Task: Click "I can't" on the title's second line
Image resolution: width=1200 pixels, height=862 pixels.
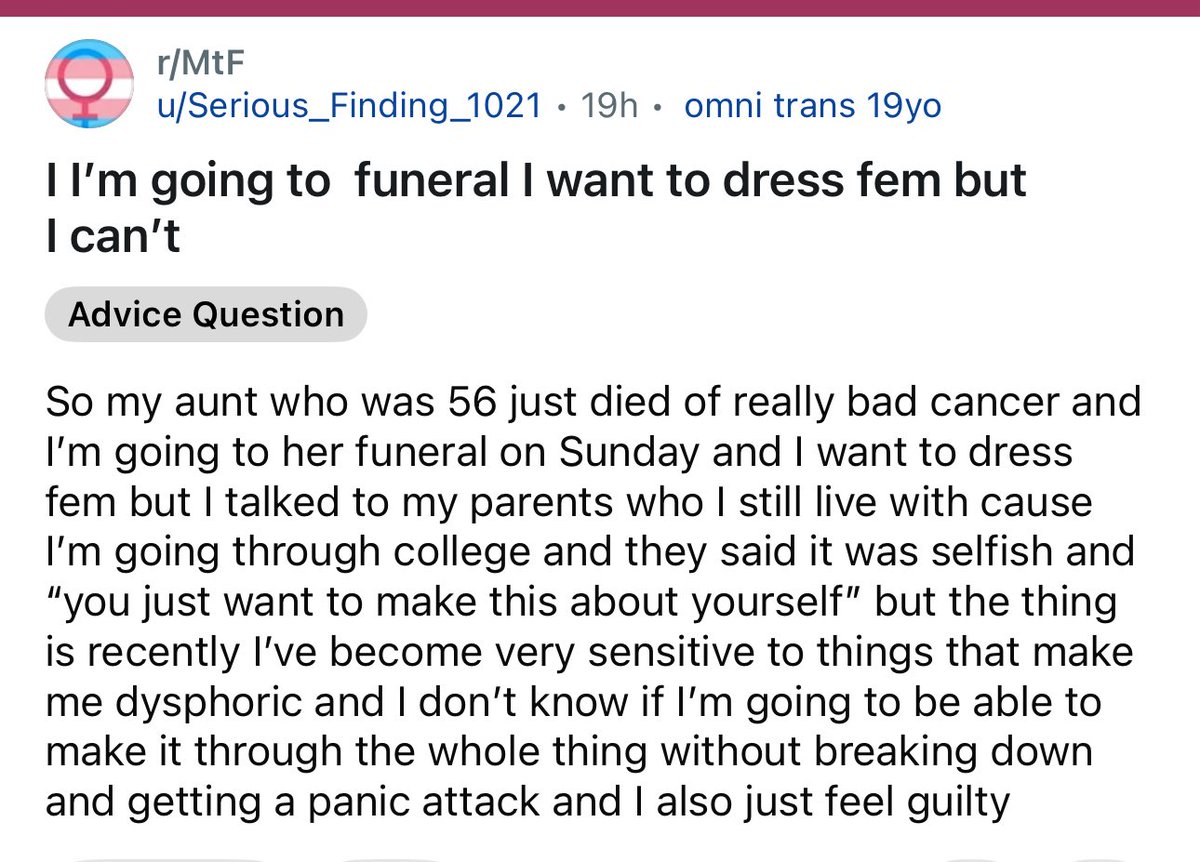Action: [x=113, y=237]
